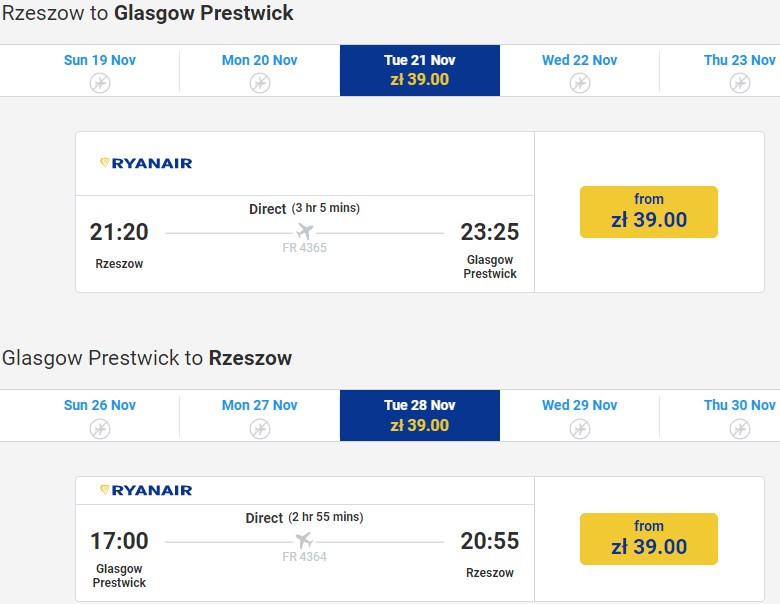Click no-flight icon under Wed 29 Nov

(x=580, y=428)
